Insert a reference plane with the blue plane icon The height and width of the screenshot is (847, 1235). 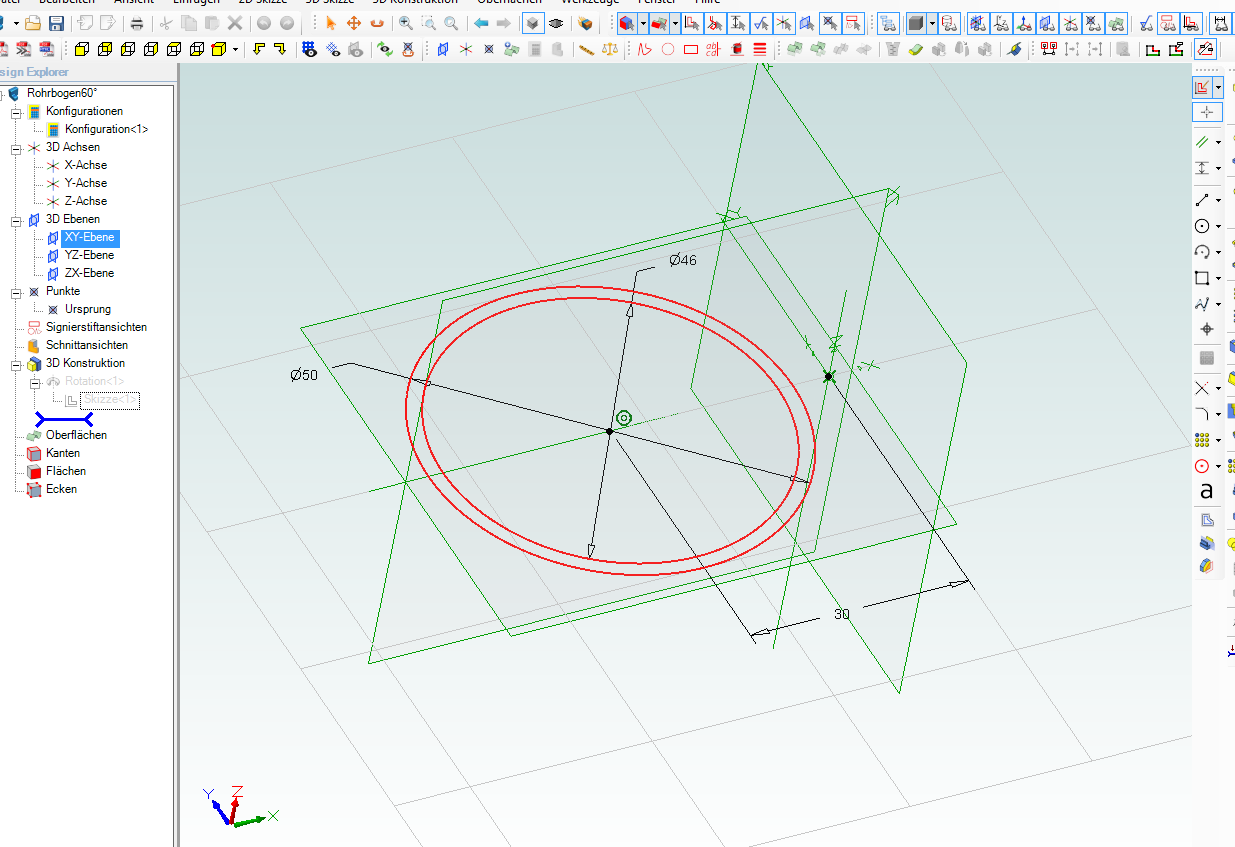(x=443, y=49)
